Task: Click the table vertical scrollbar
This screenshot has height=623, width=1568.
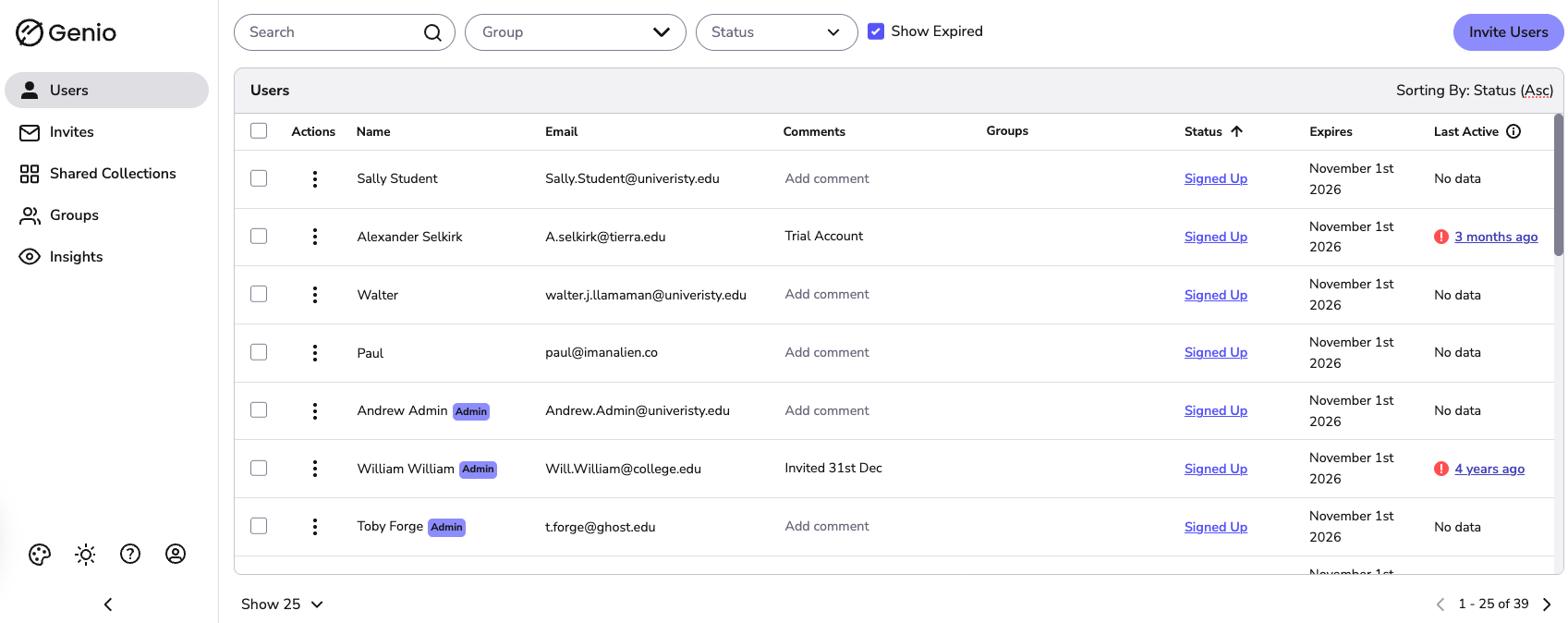Action: click(1559, 185)
